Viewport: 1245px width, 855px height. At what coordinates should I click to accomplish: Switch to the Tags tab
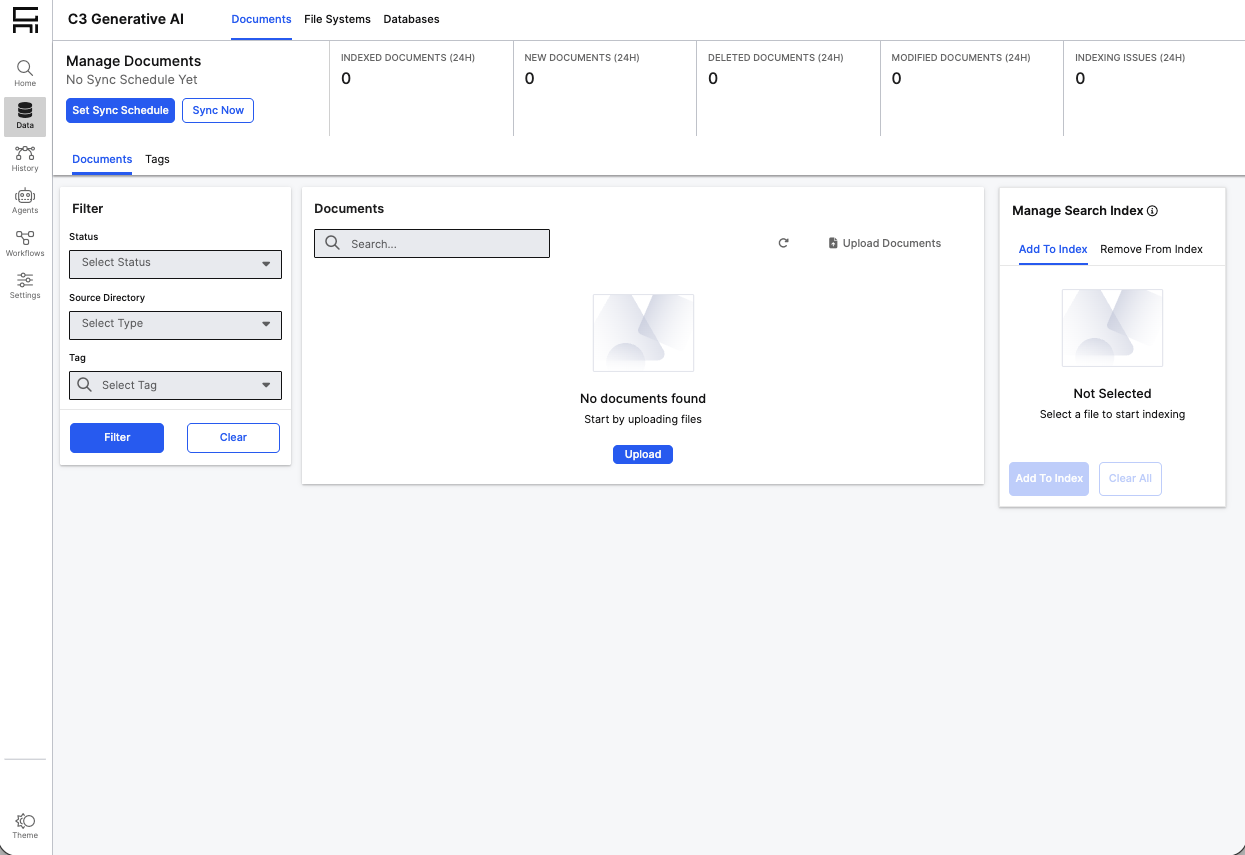pyautogui.click(x=157, y=159)
